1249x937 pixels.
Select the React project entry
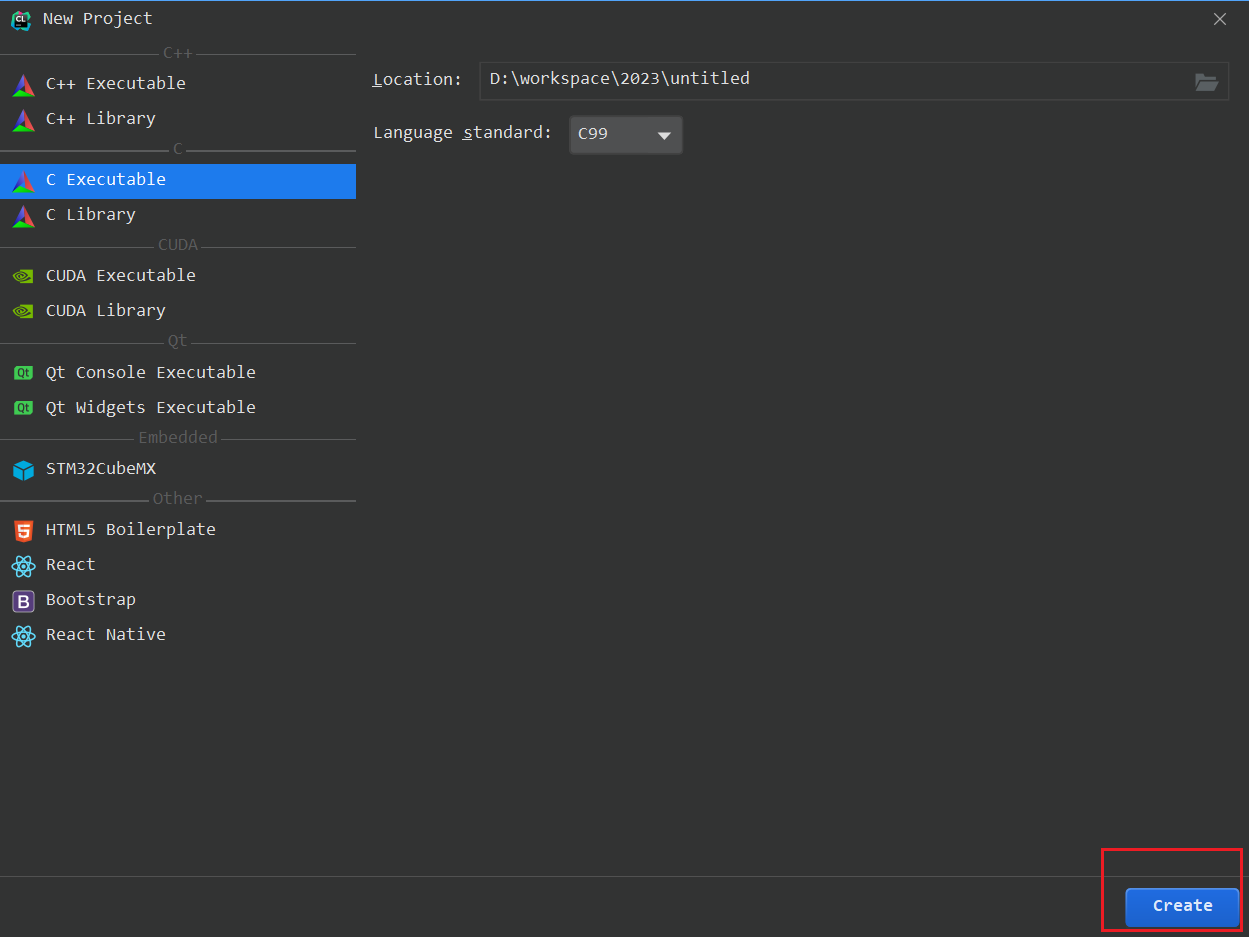pyautogui.click(x=178, y=565)
